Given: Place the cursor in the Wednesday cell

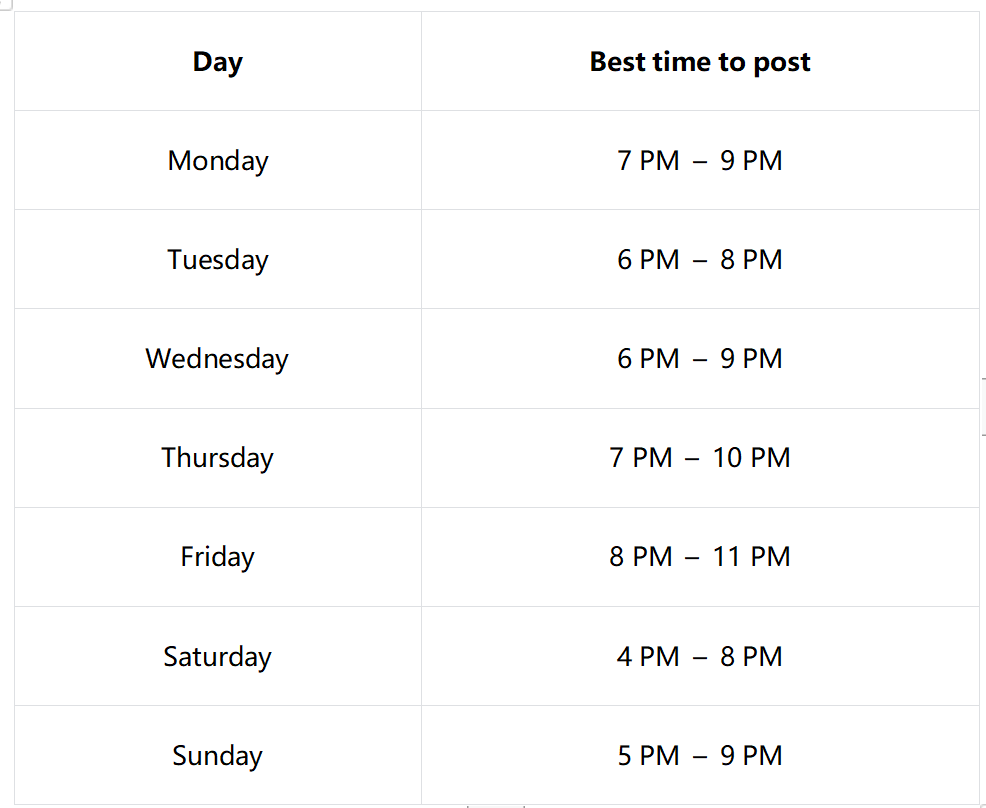Looking at the screenshot, I should pos(217,359).
